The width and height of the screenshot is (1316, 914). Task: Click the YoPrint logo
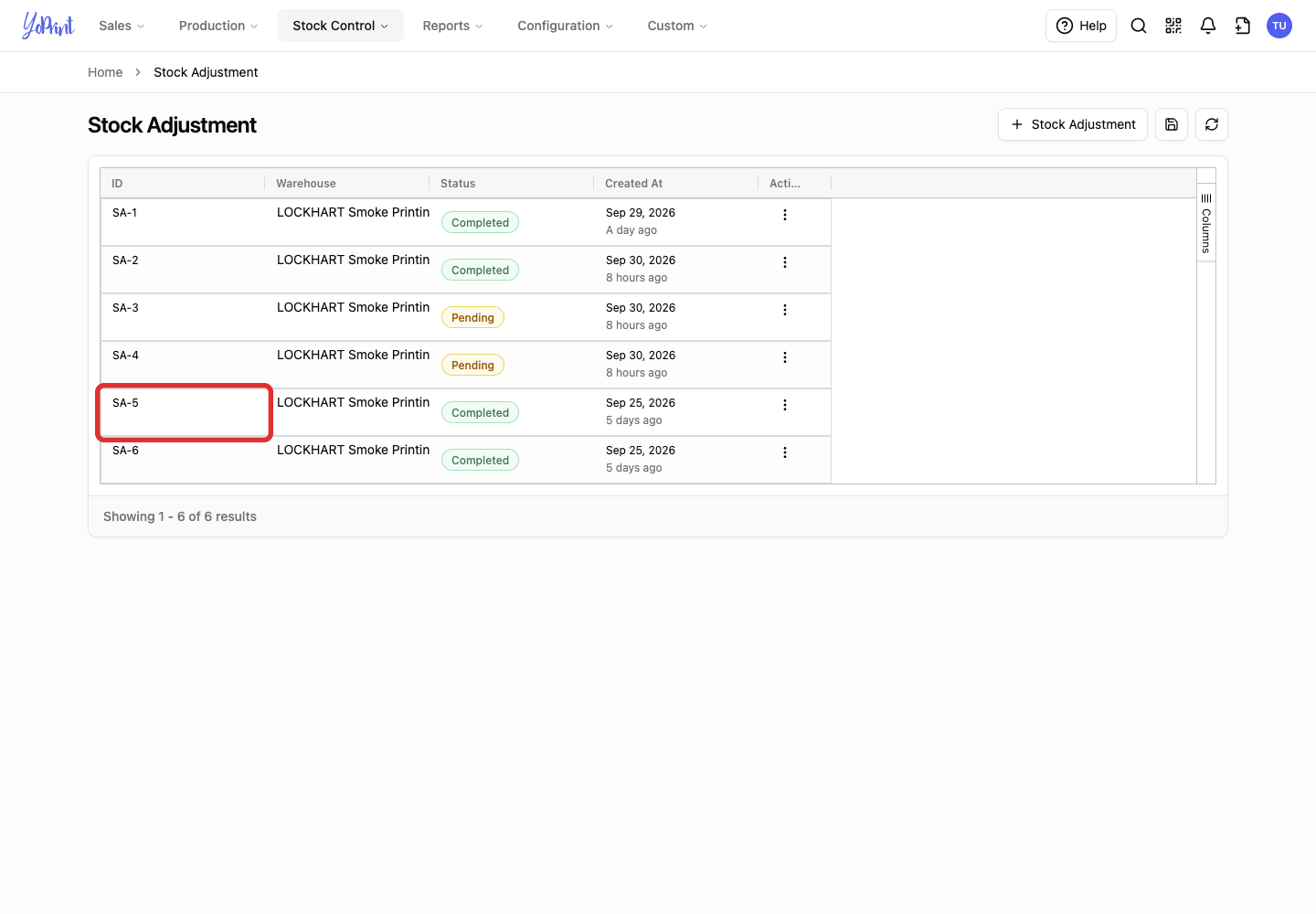tap(48, 26)
